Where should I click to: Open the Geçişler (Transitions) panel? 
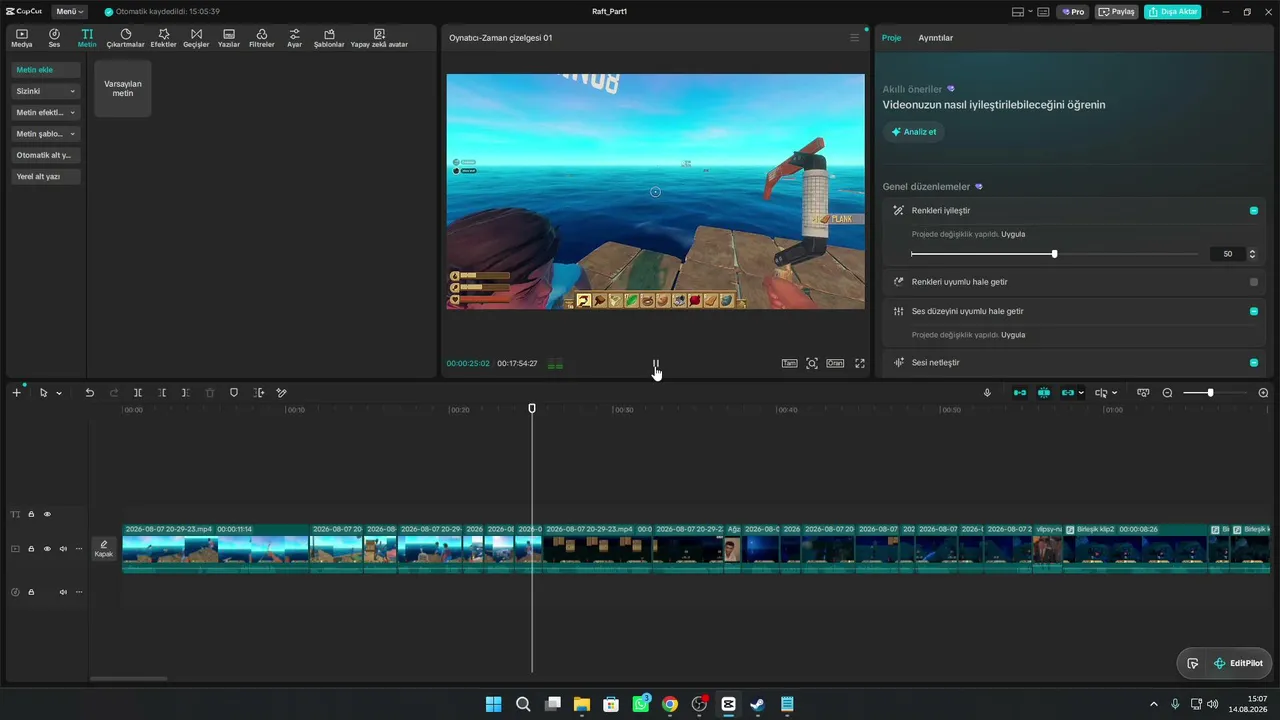pos(196,38)
